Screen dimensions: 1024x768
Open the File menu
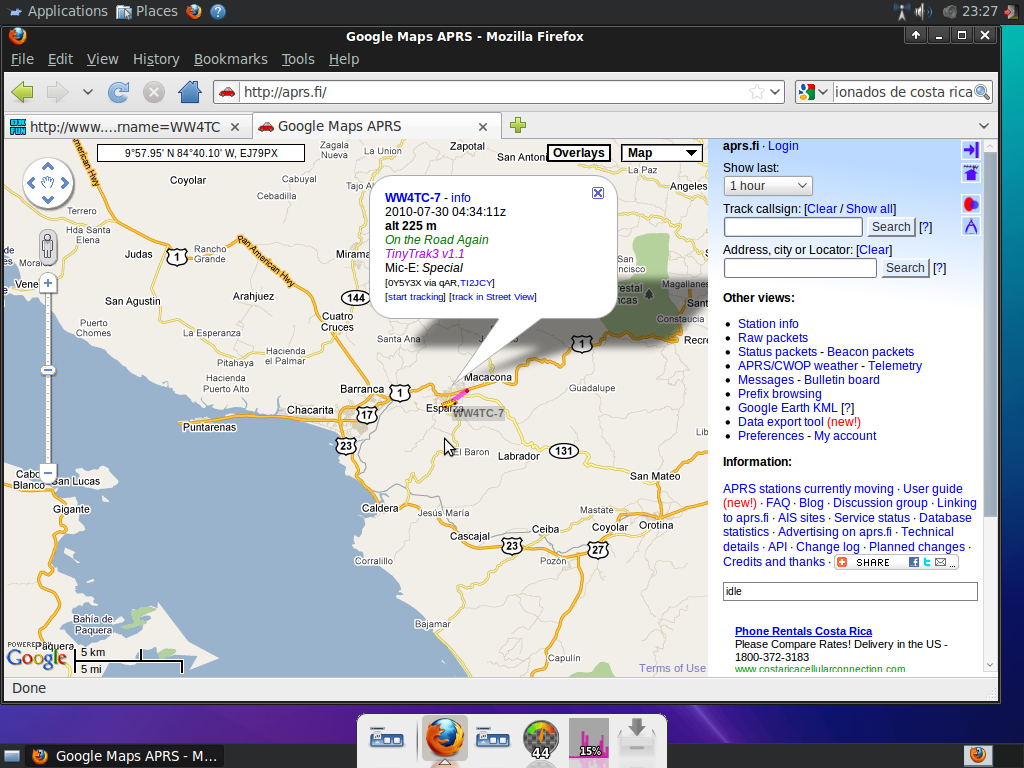22,59
